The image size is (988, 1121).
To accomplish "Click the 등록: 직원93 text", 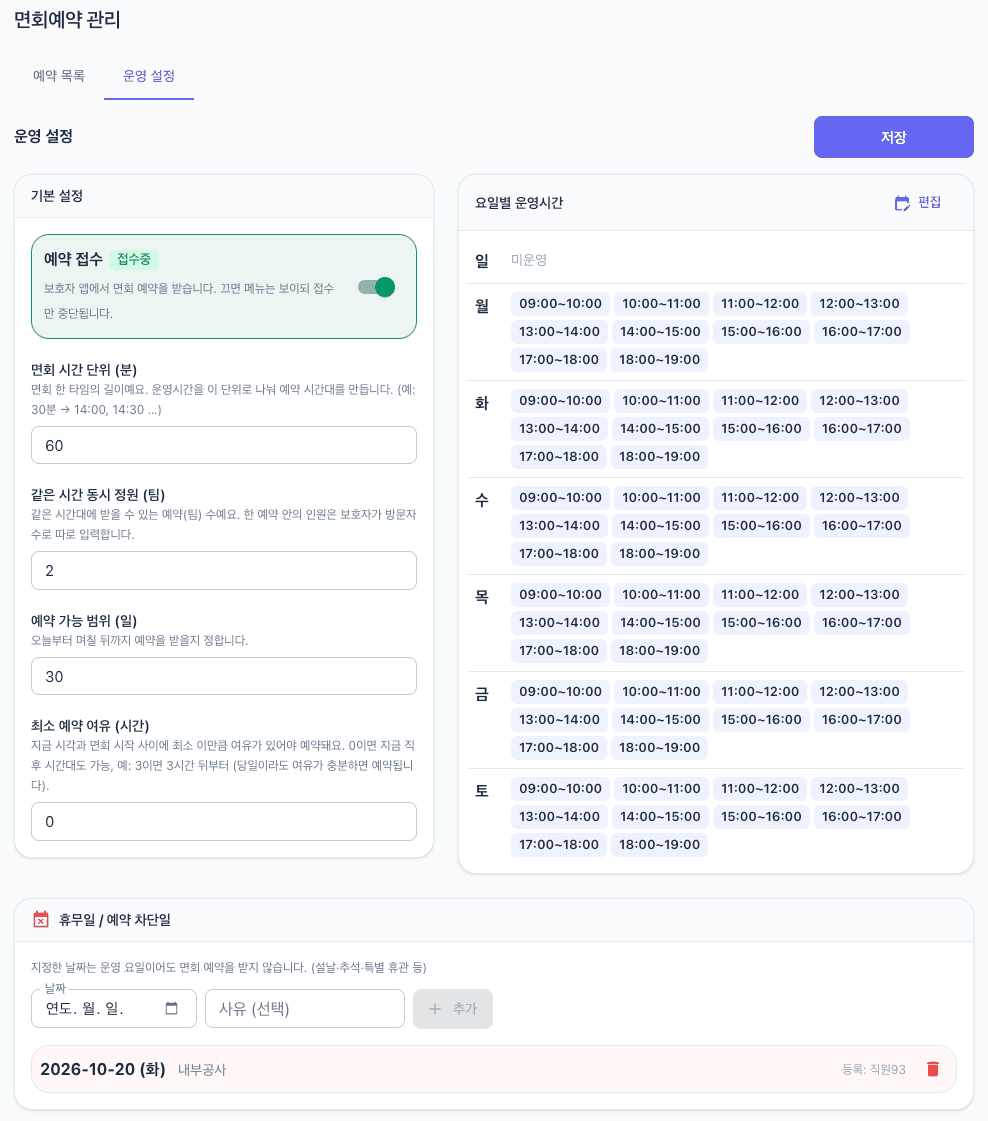I will point(874,1070).
